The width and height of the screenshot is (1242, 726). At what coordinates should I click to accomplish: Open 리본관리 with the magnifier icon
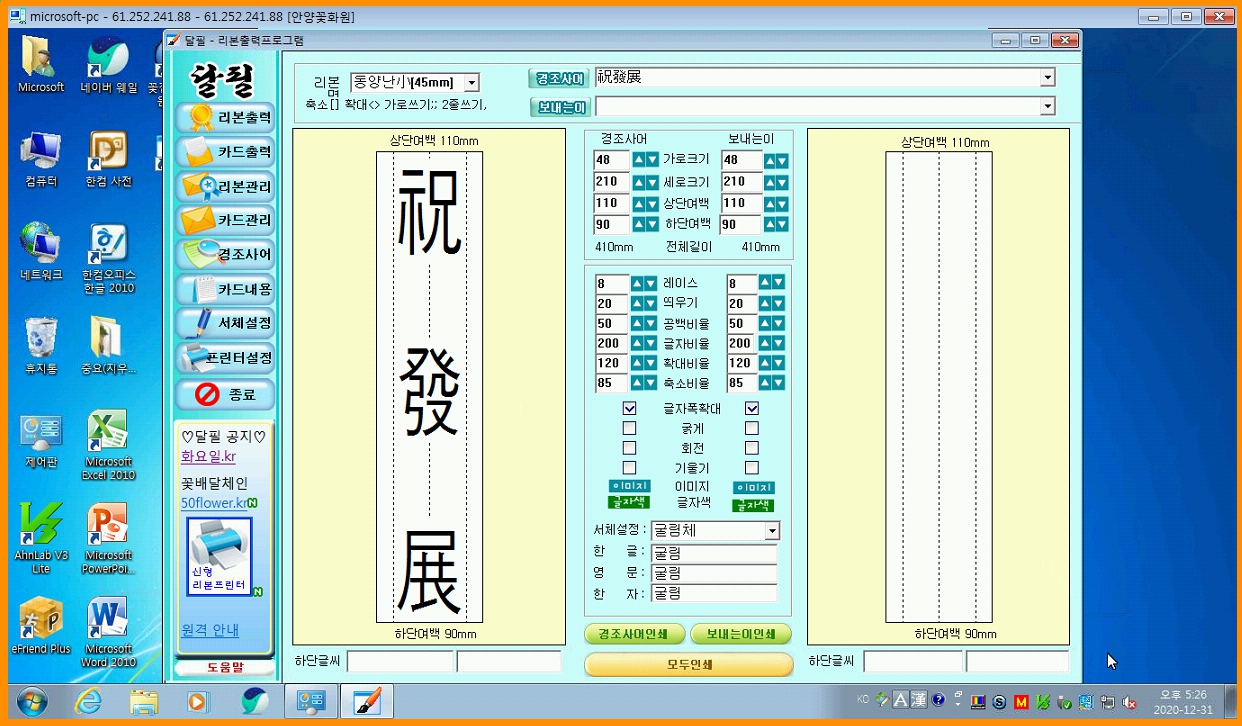224,187
